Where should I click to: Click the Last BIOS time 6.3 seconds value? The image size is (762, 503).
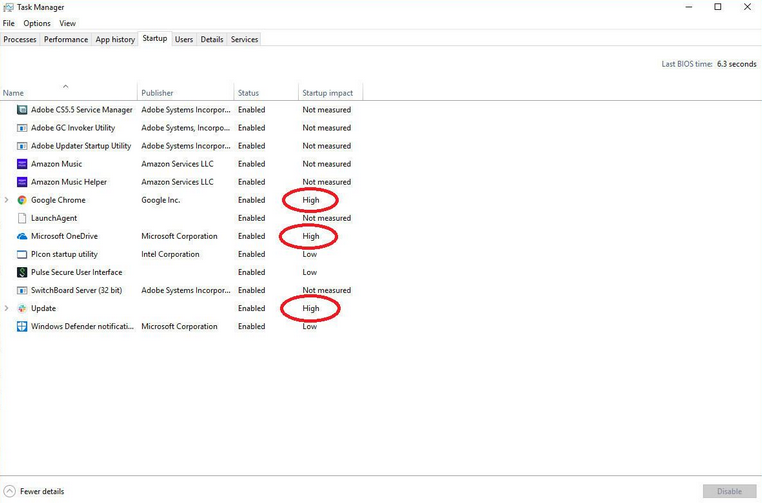[737, 64]
